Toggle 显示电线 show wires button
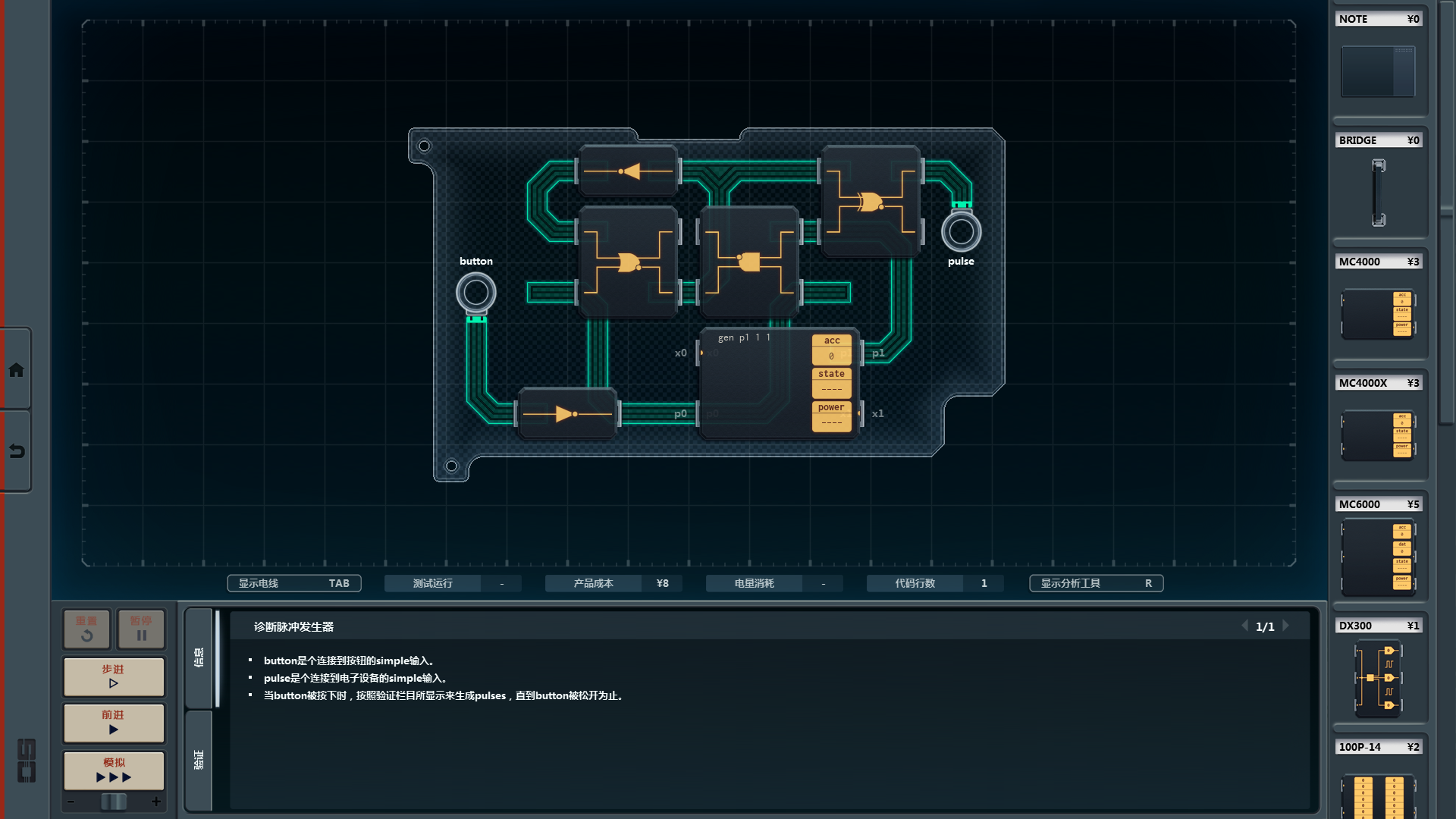 293,583
